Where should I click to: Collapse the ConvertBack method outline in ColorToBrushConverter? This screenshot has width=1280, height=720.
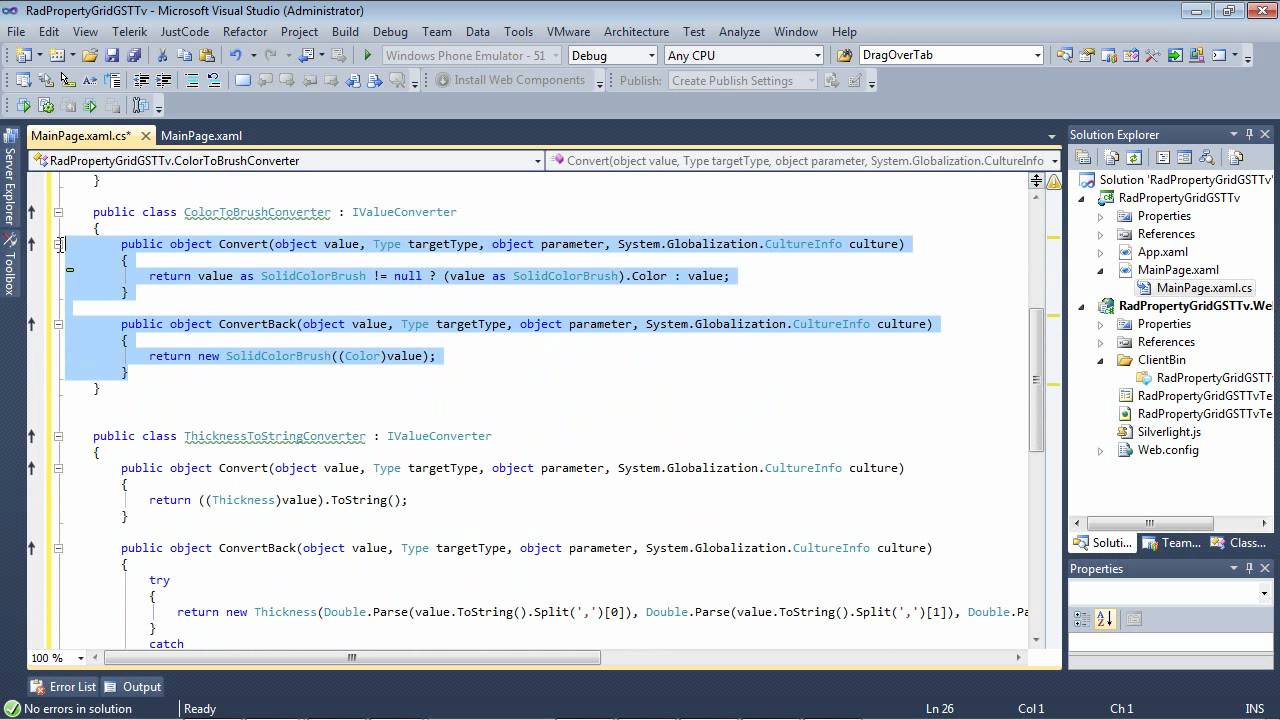coord(58,324)
